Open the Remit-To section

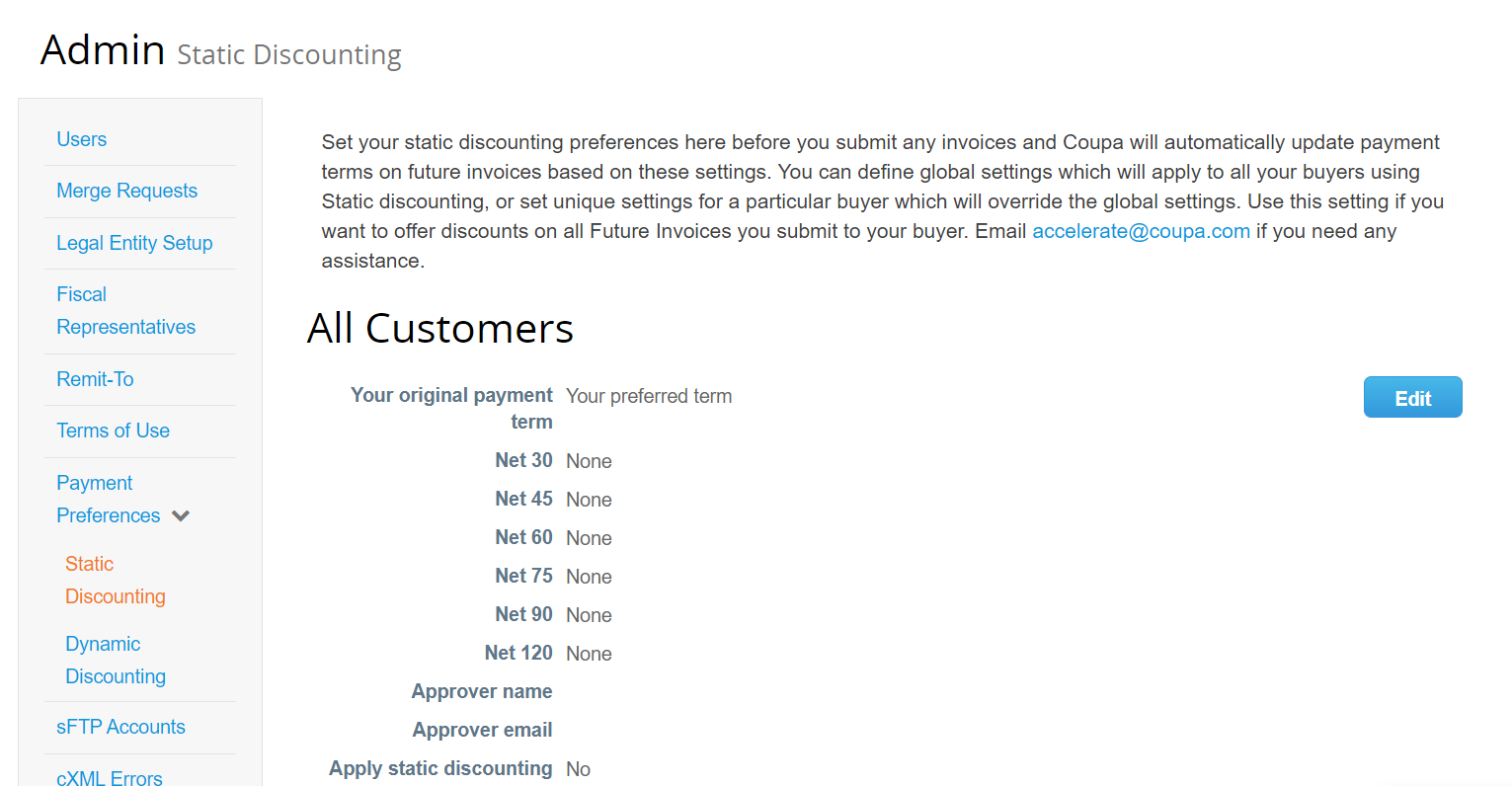point(95,379)
